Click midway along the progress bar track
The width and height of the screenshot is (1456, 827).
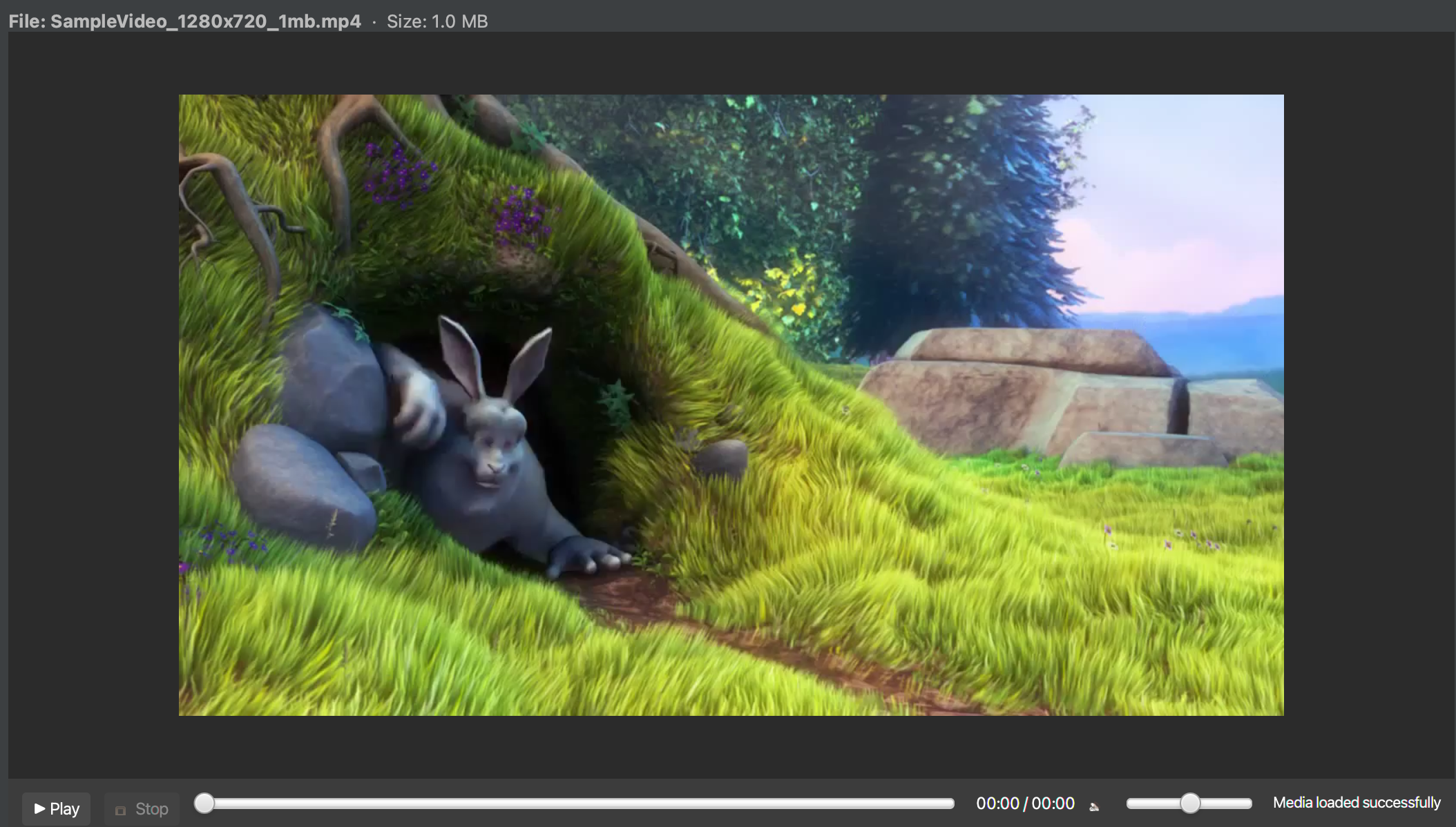(x=577, y=803)
